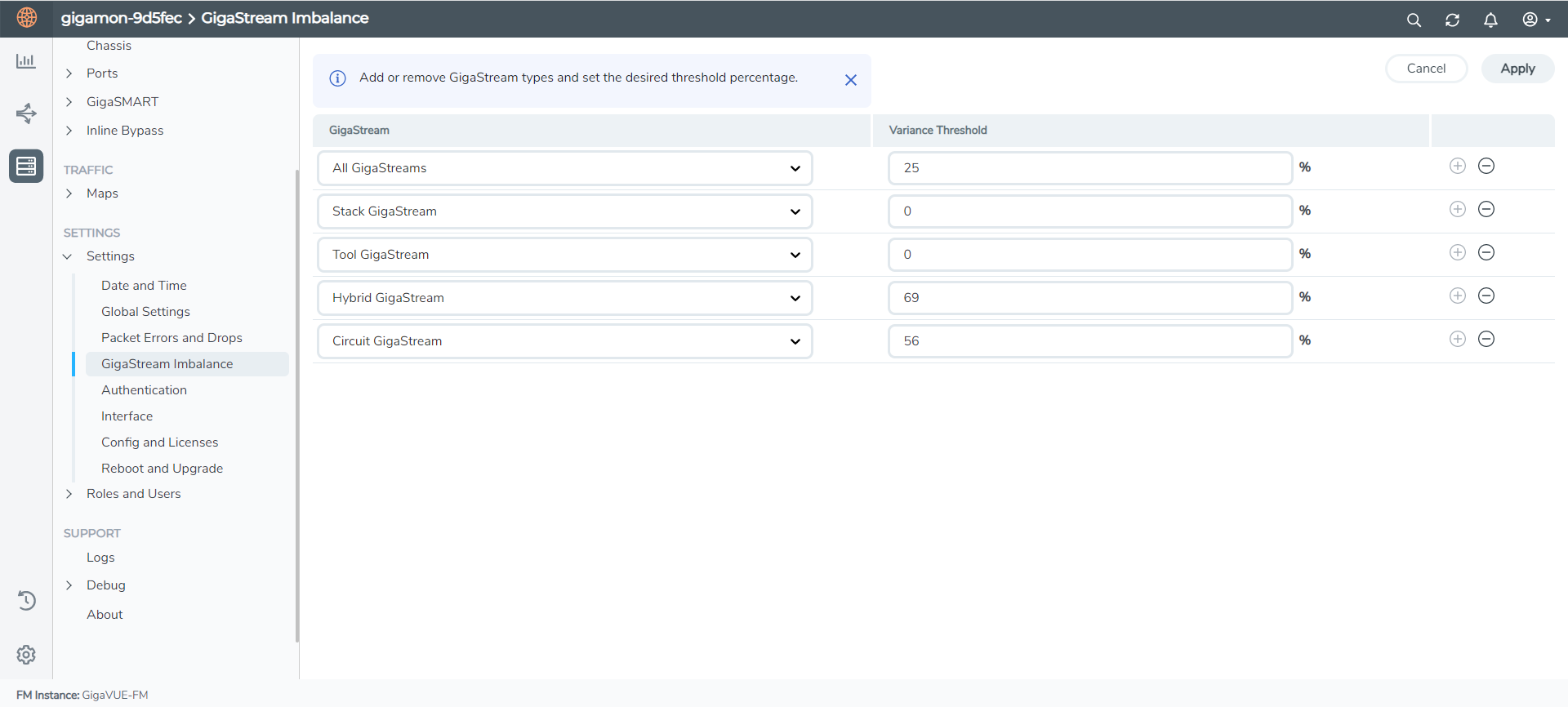Open the notifications bell
Image resolution: width=1568 pixels, height=707 pixels.
[1490, 20]
